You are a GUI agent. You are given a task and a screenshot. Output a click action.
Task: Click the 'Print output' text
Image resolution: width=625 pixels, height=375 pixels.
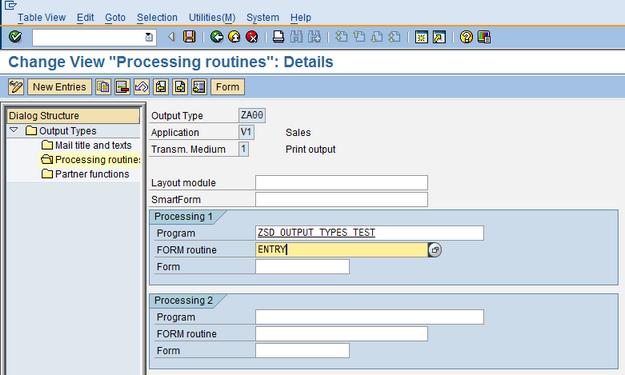pyautogui.click(x=311, y=149)
